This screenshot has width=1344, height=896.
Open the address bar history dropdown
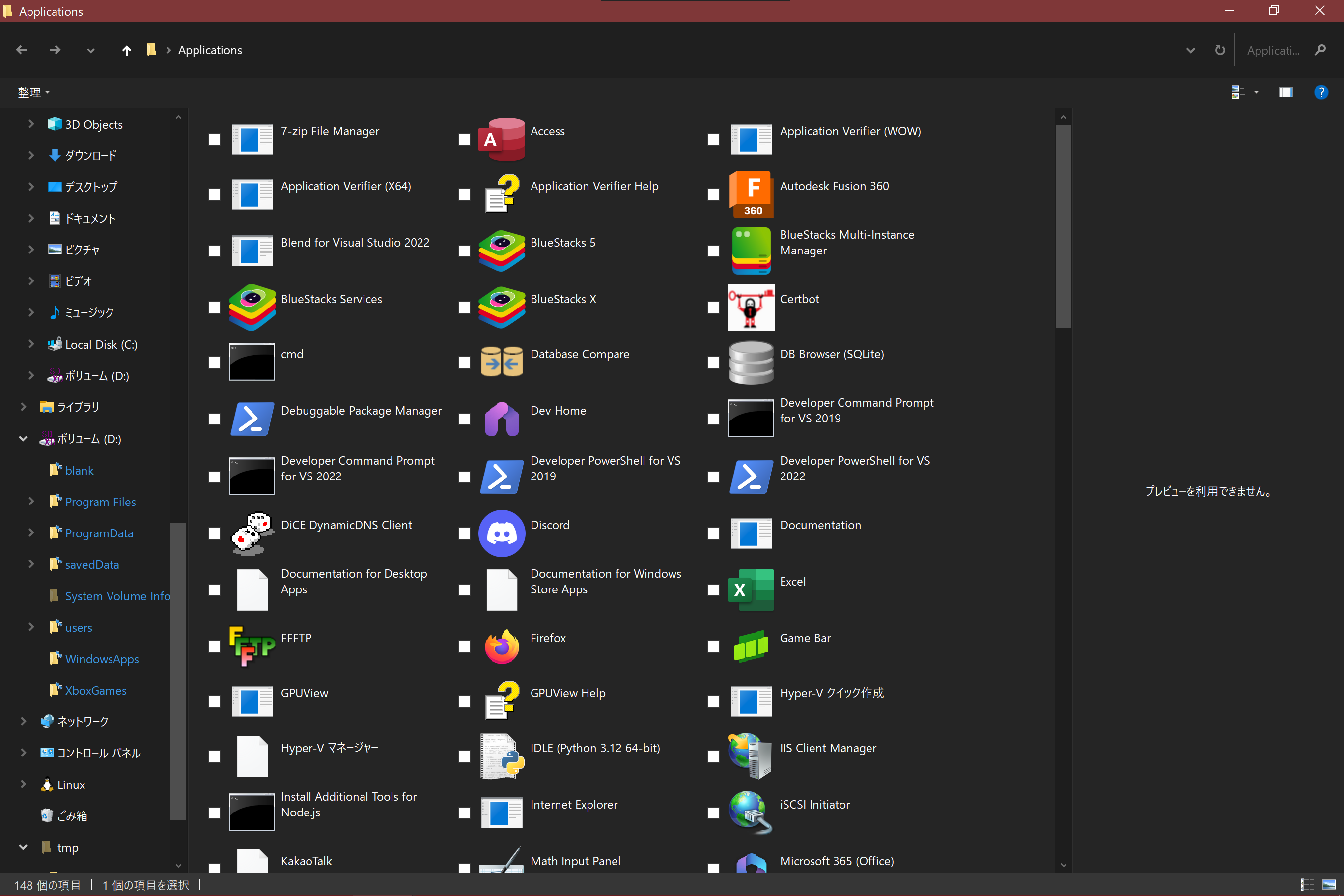[x=1190, y=50]
